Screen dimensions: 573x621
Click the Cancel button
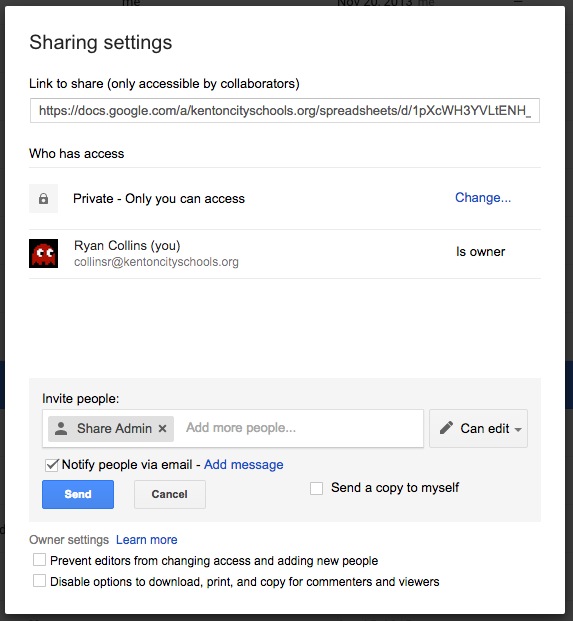[x=170, y=494]
